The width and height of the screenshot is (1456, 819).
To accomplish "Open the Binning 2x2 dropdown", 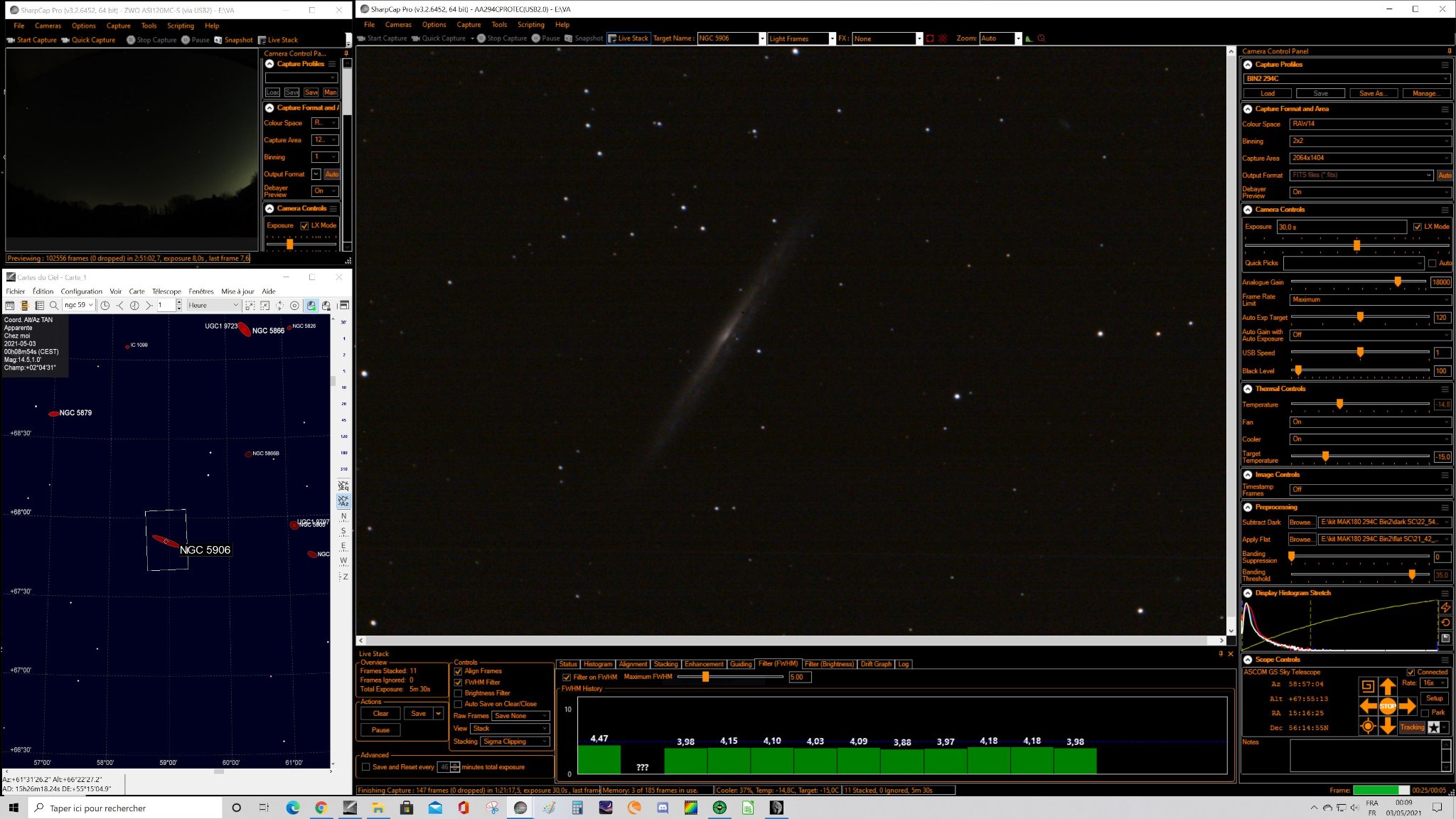I will (1370, 141).
